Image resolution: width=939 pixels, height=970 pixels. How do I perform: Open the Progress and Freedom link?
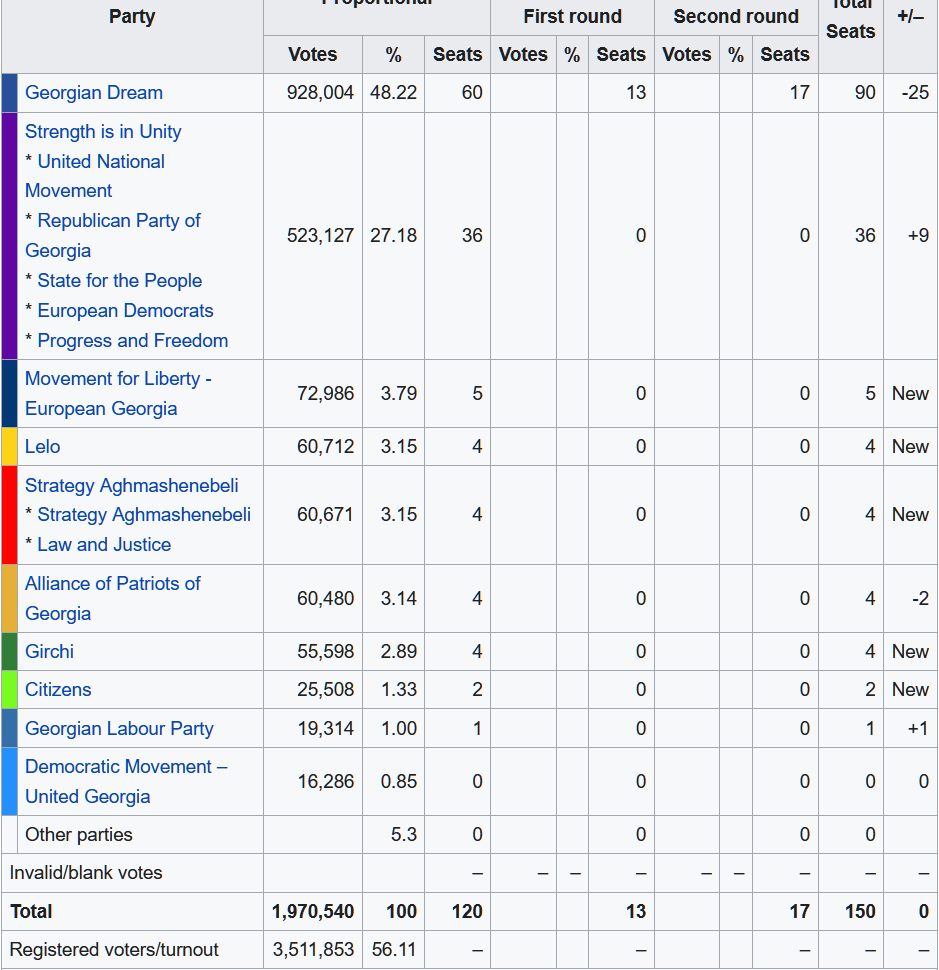click(132, 341)
